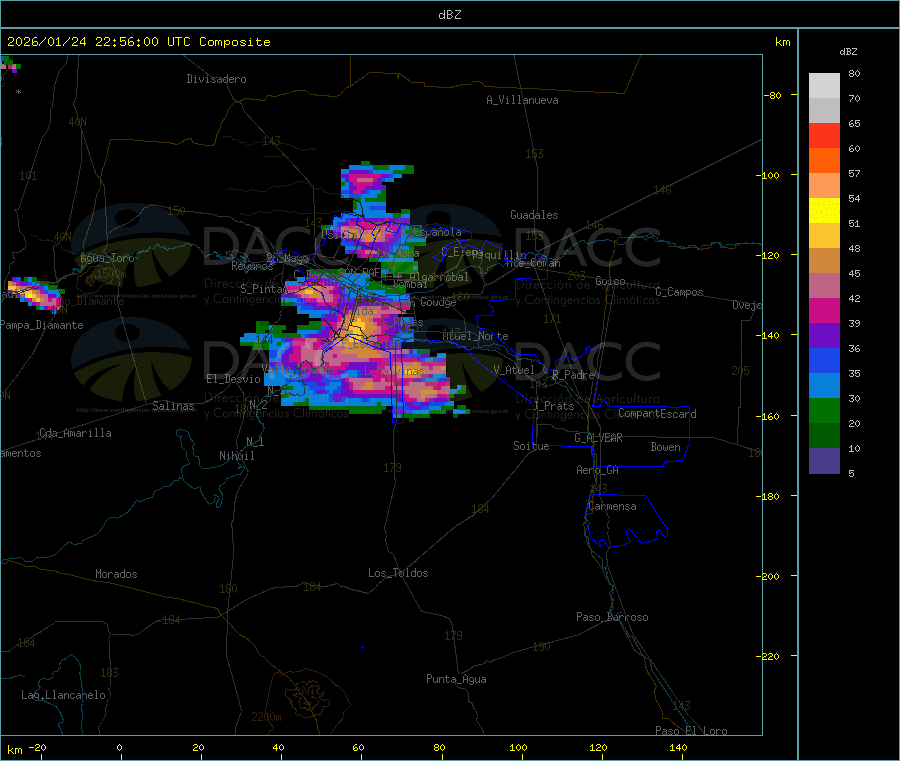The image size is (900, 761).
Task: Click the 2026/01/24 22:56:00 UTC Composite timestamp
Action: tap(138, 42)
